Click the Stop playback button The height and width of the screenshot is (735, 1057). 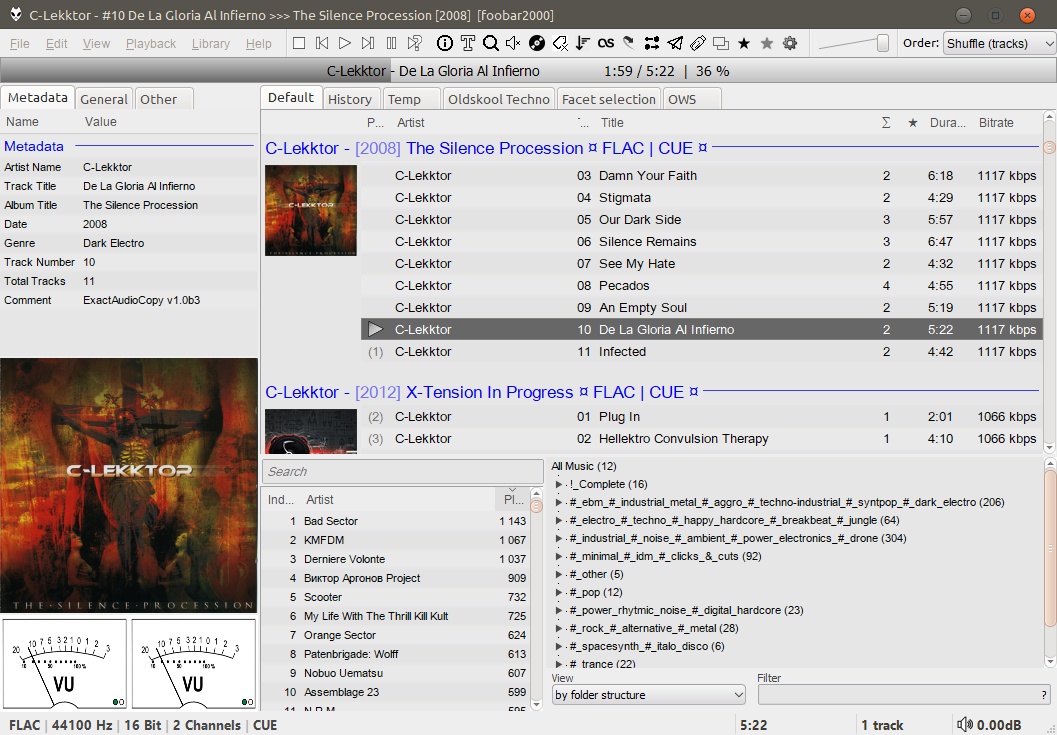tap(299, 43)
